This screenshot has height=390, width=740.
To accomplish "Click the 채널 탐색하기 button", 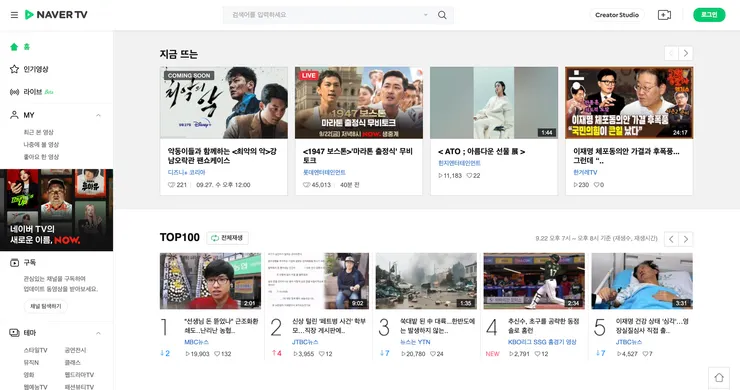I will click(46, 306).
